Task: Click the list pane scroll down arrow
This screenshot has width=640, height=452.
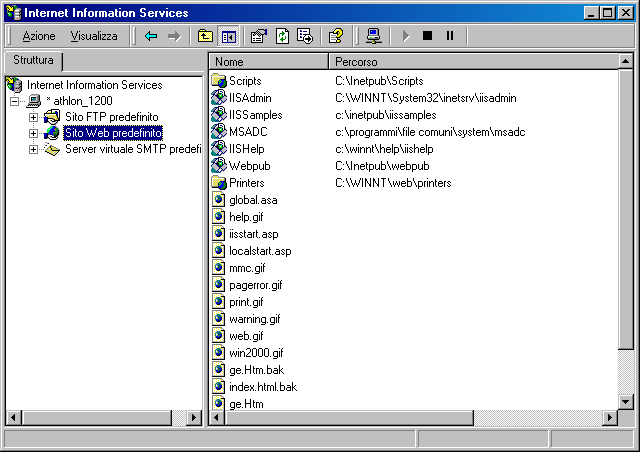Action: click(x=625, y=402)
